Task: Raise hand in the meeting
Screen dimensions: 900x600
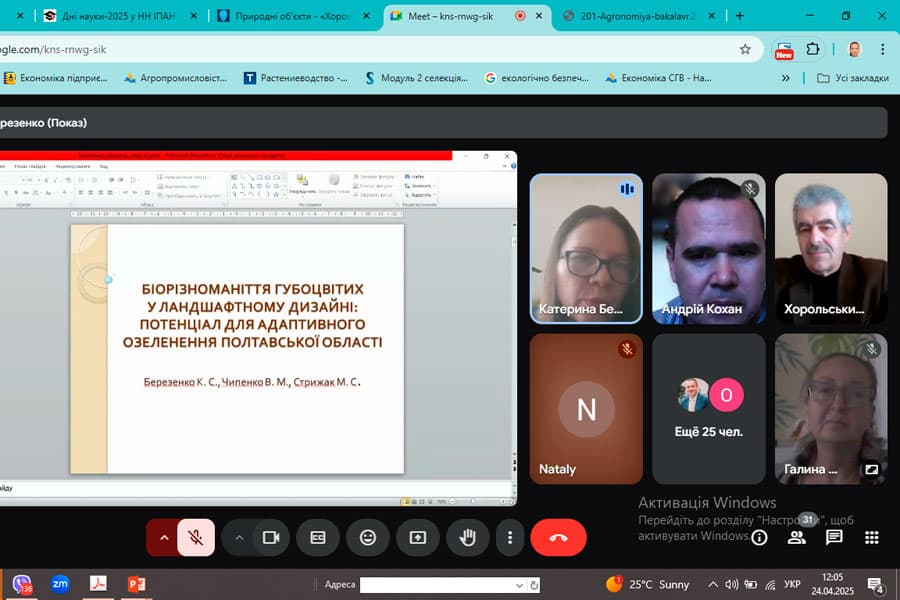Action: click(x=467, y=537)
